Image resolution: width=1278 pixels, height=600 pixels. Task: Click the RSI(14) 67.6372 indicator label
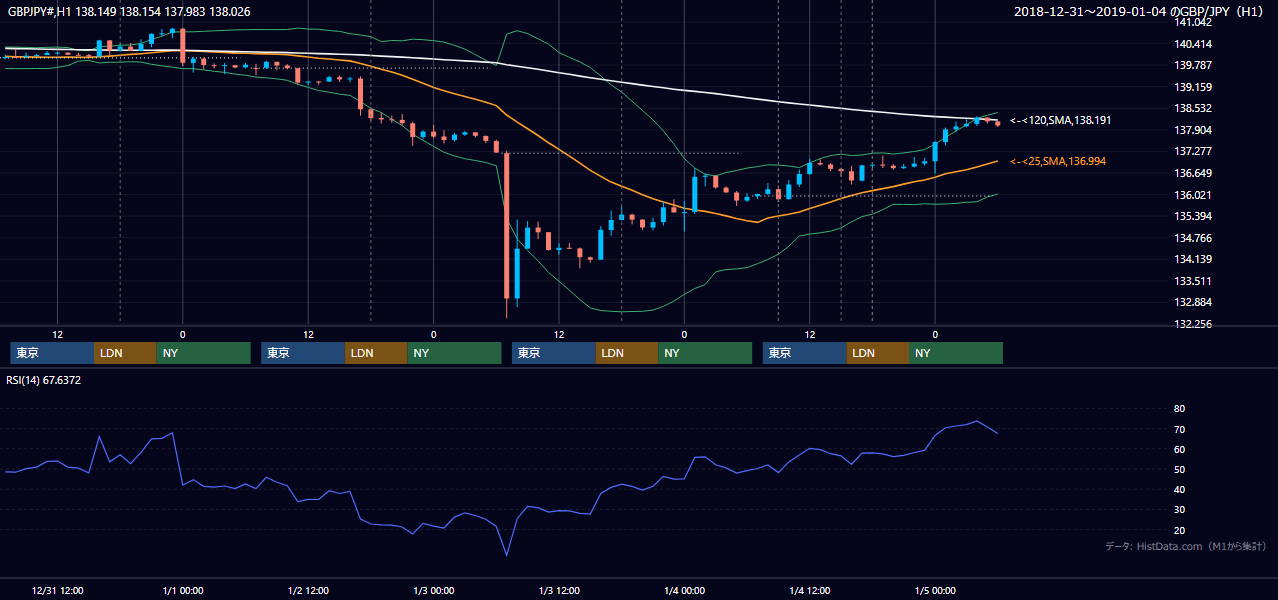43,380
